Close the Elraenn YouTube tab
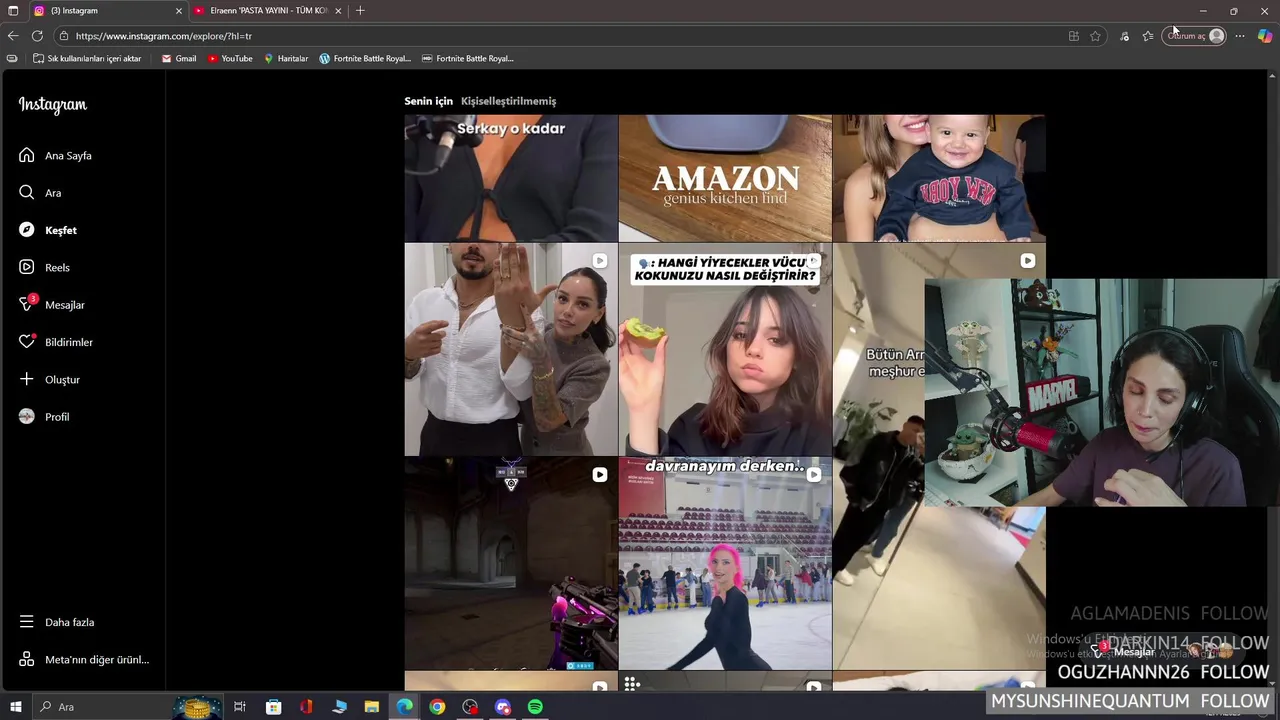The width and height of the screenshot is (1280, 720). 338,11
